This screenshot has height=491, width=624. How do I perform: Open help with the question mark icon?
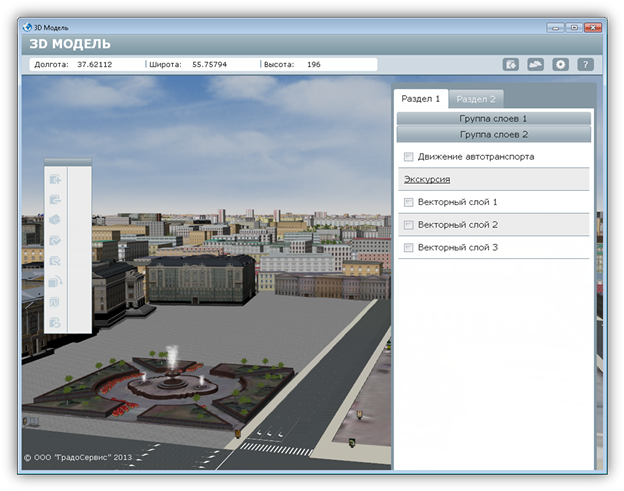pyautogui.click(x=586, y=64)
